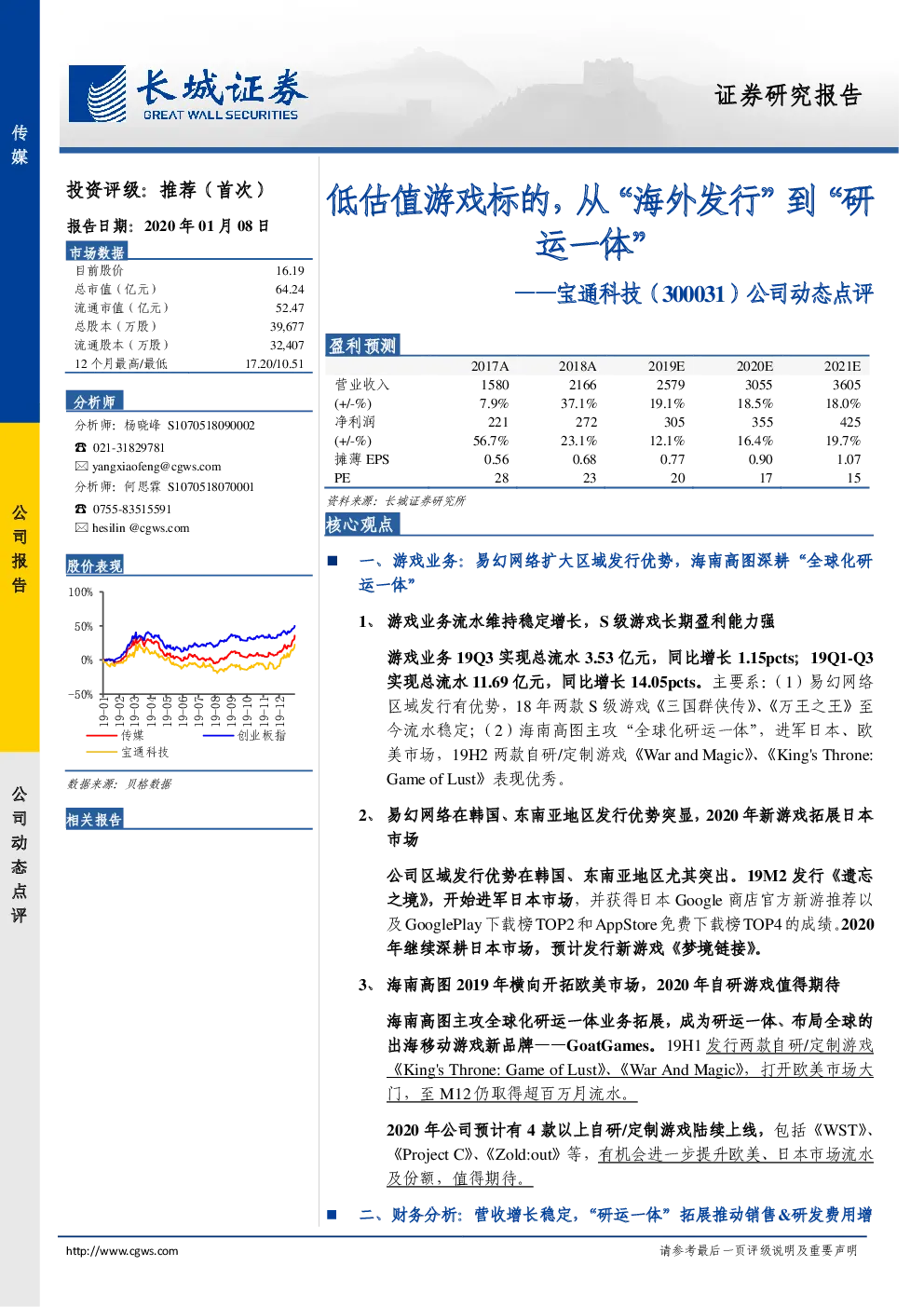
Task: Click the sidebar label 公司动态点评
Action: (x=20, y=854)
